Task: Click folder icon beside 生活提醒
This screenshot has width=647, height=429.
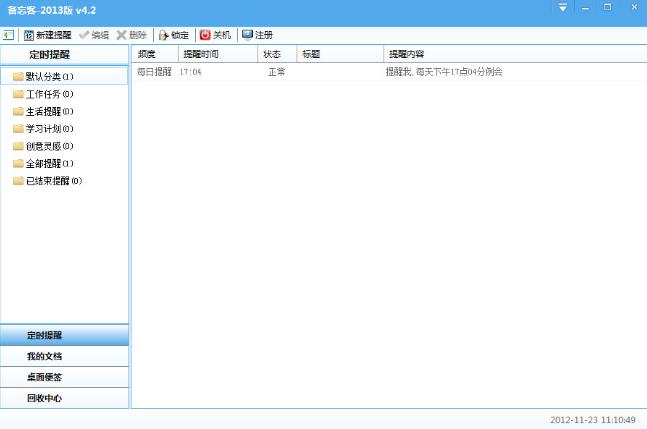Action: click(18, 111)
